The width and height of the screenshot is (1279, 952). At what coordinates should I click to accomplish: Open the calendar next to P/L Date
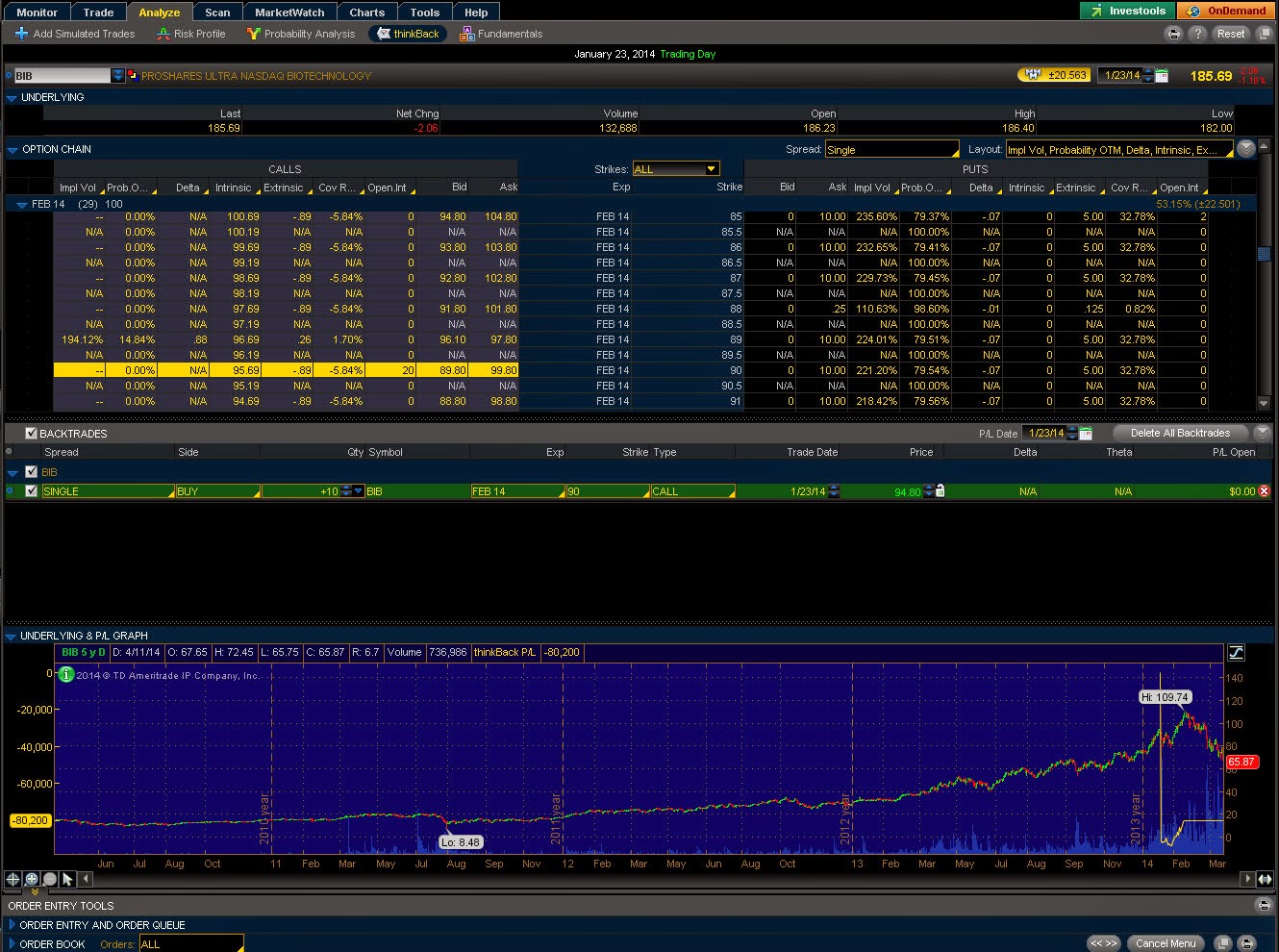click(x=1086, y=434)
